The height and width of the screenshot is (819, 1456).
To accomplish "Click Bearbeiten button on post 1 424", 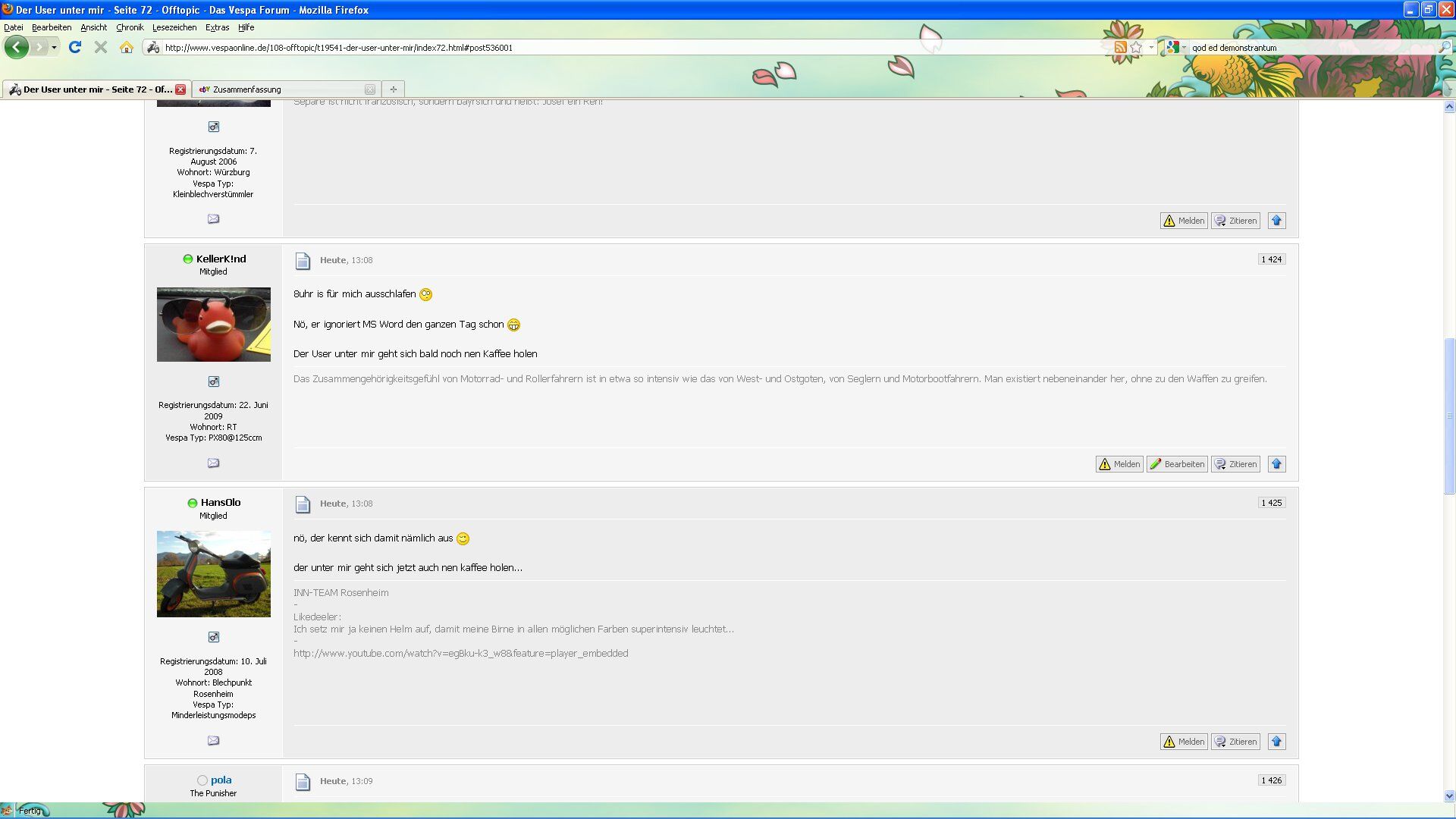I will point(1177,464).
